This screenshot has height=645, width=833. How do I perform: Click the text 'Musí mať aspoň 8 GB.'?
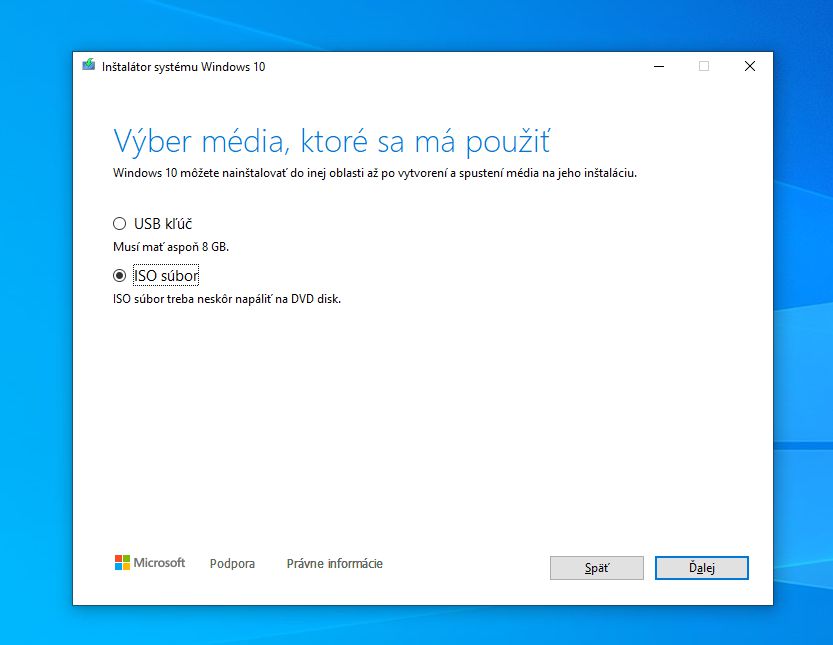click(x=171, y=247)
